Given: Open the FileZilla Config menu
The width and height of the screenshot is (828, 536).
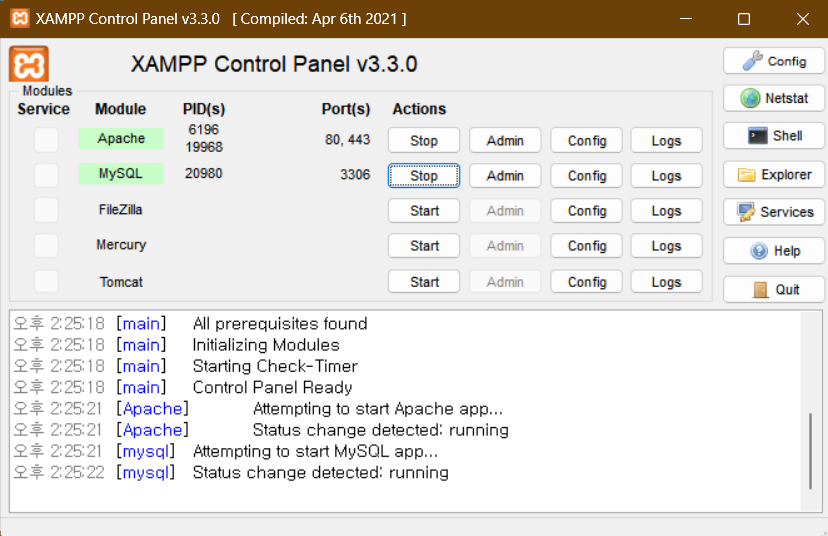Looking at the screenshot, I should (587, 211).
